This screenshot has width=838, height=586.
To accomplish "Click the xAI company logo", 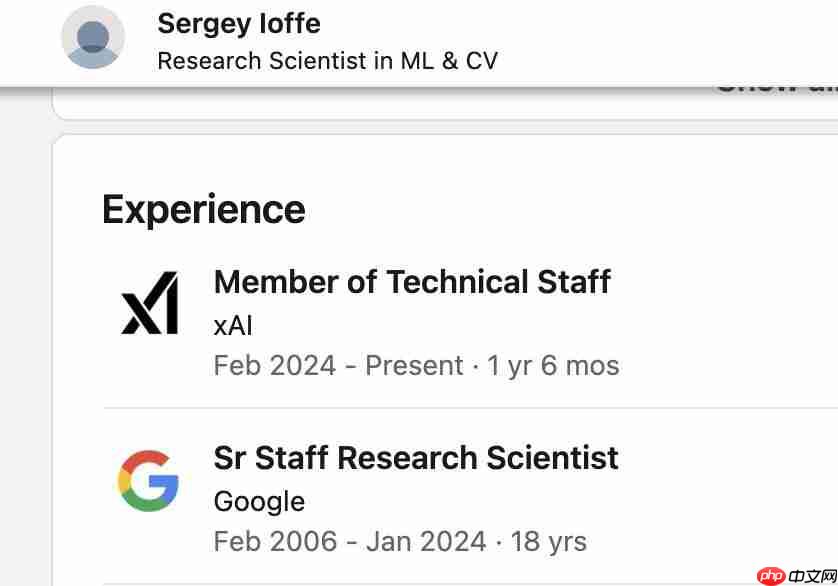I will point(149,303).
